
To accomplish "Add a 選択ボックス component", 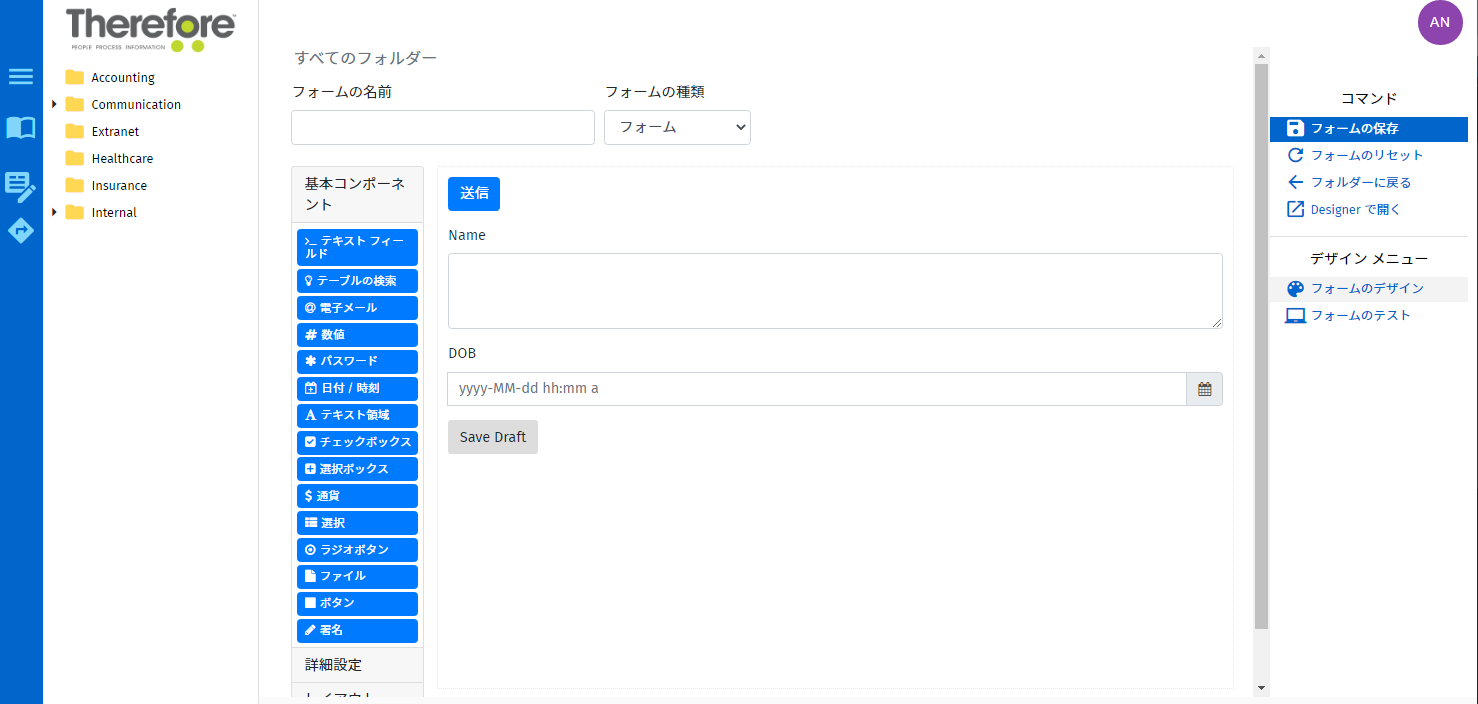I will tap(357, 469).
